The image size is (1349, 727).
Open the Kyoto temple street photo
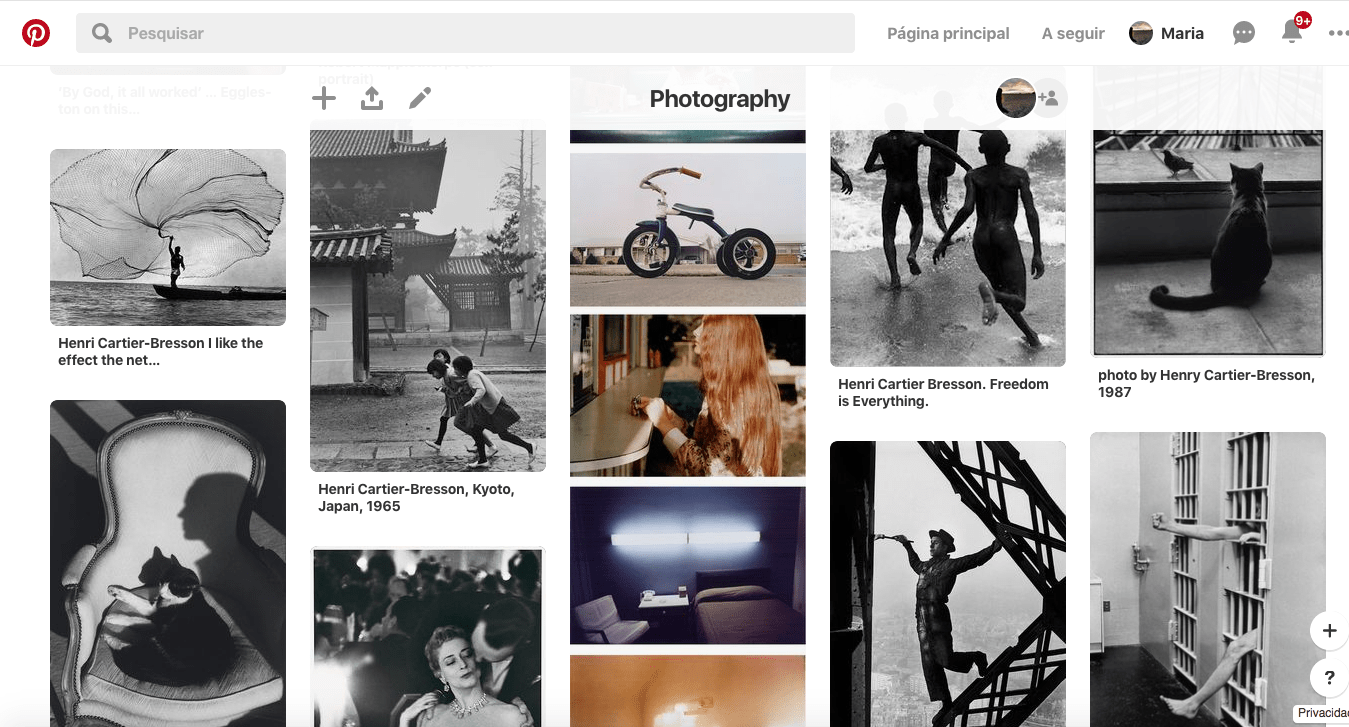tap(428, 300)
